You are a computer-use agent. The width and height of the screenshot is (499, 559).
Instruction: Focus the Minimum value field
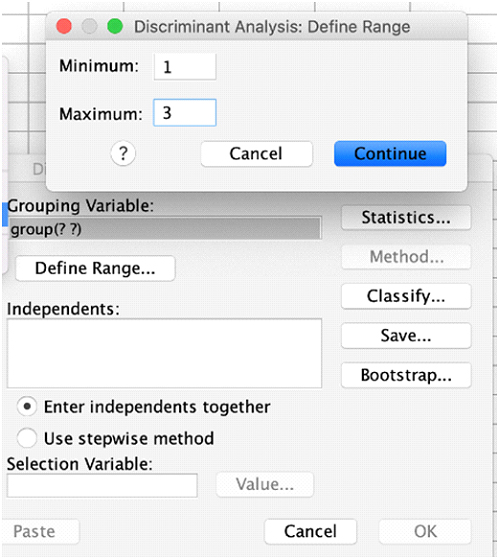[x=185, y=67]
